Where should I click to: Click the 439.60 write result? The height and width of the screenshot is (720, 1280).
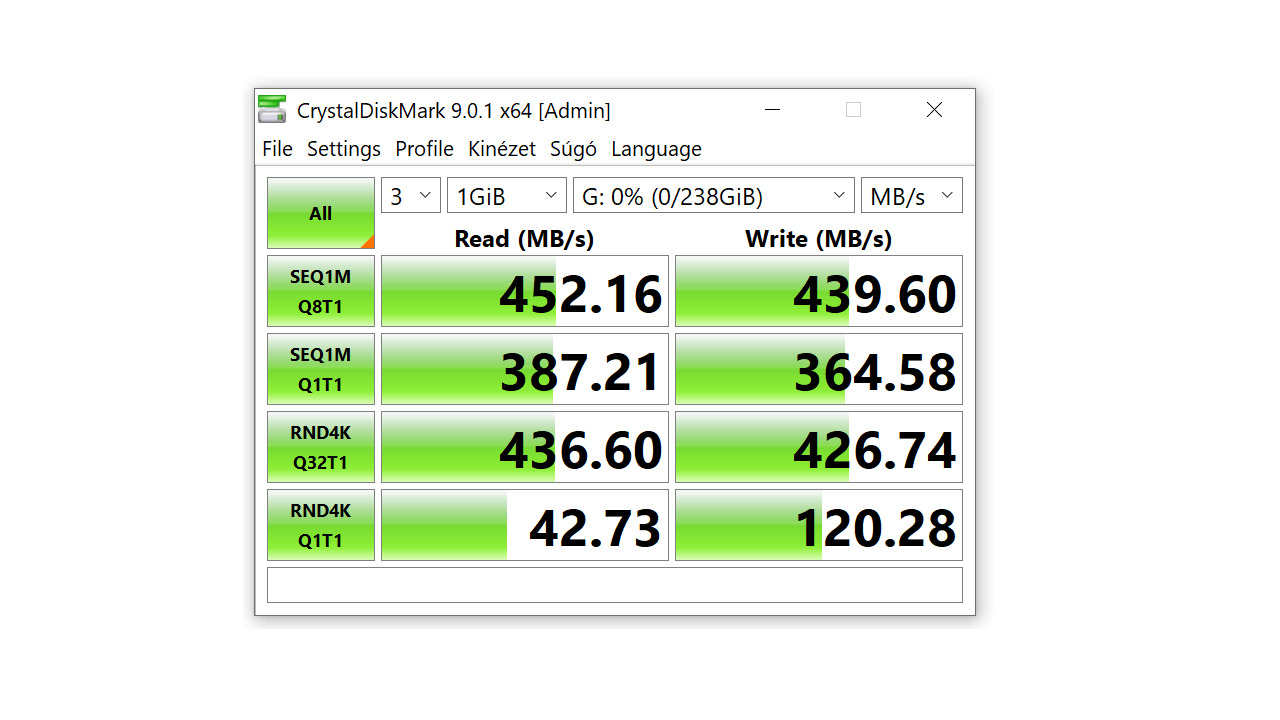click(x=819, y=291)
